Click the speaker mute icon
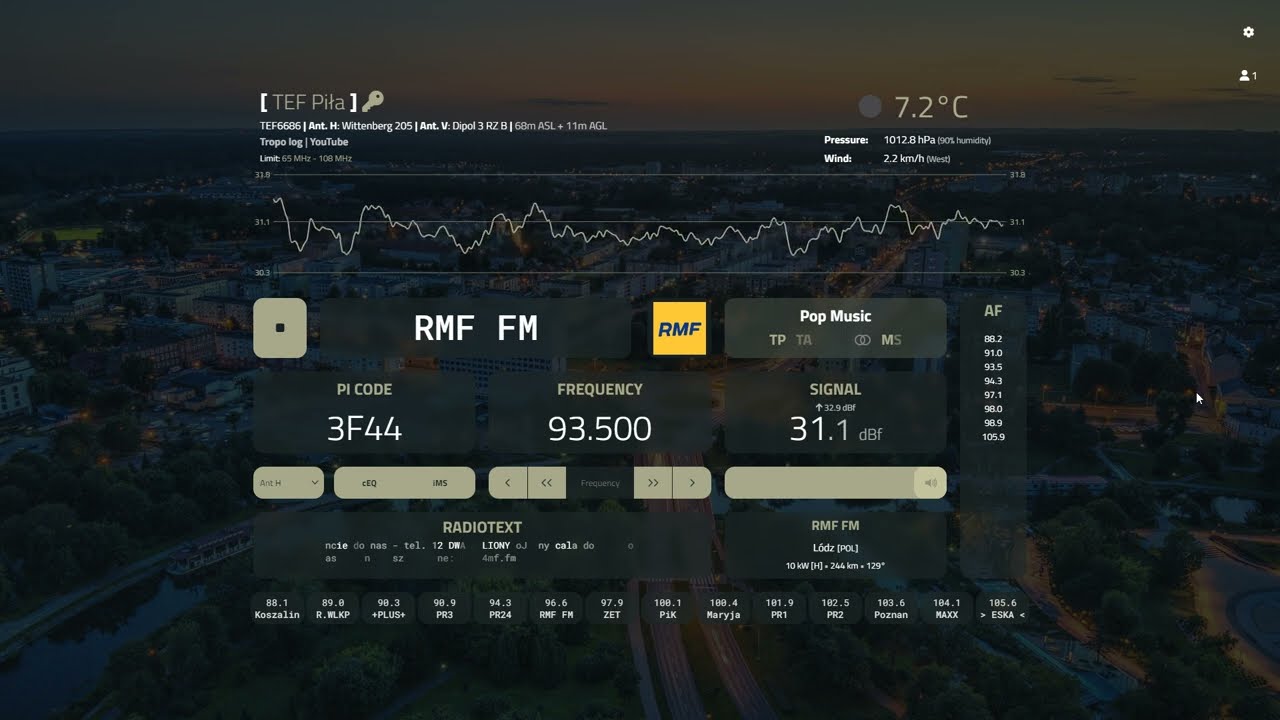The height and width of the screenshot is (720, 1280). click(930, 483)
